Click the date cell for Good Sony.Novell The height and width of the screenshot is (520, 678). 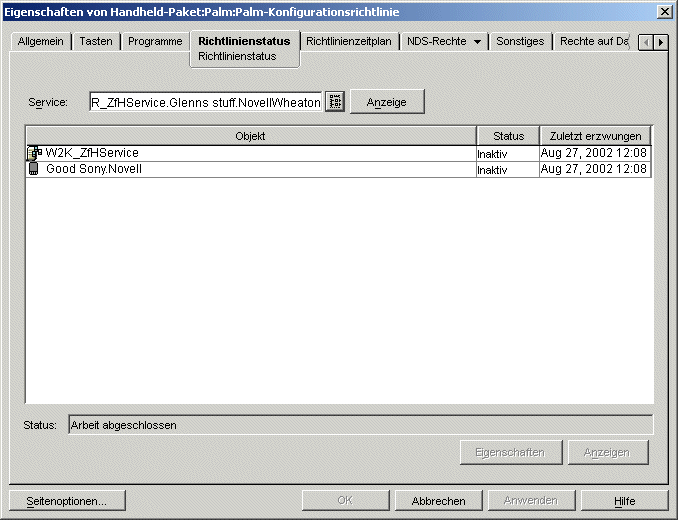pyautogui.click(x=594, y=169)
